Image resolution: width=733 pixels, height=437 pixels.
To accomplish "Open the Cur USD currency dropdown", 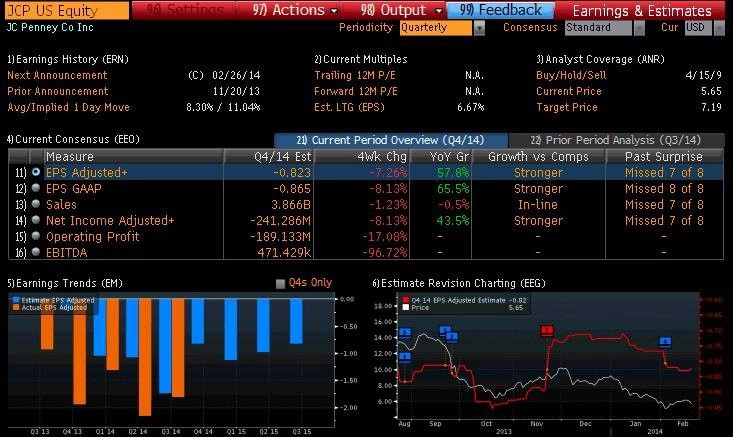I will (x=704, y=28).
